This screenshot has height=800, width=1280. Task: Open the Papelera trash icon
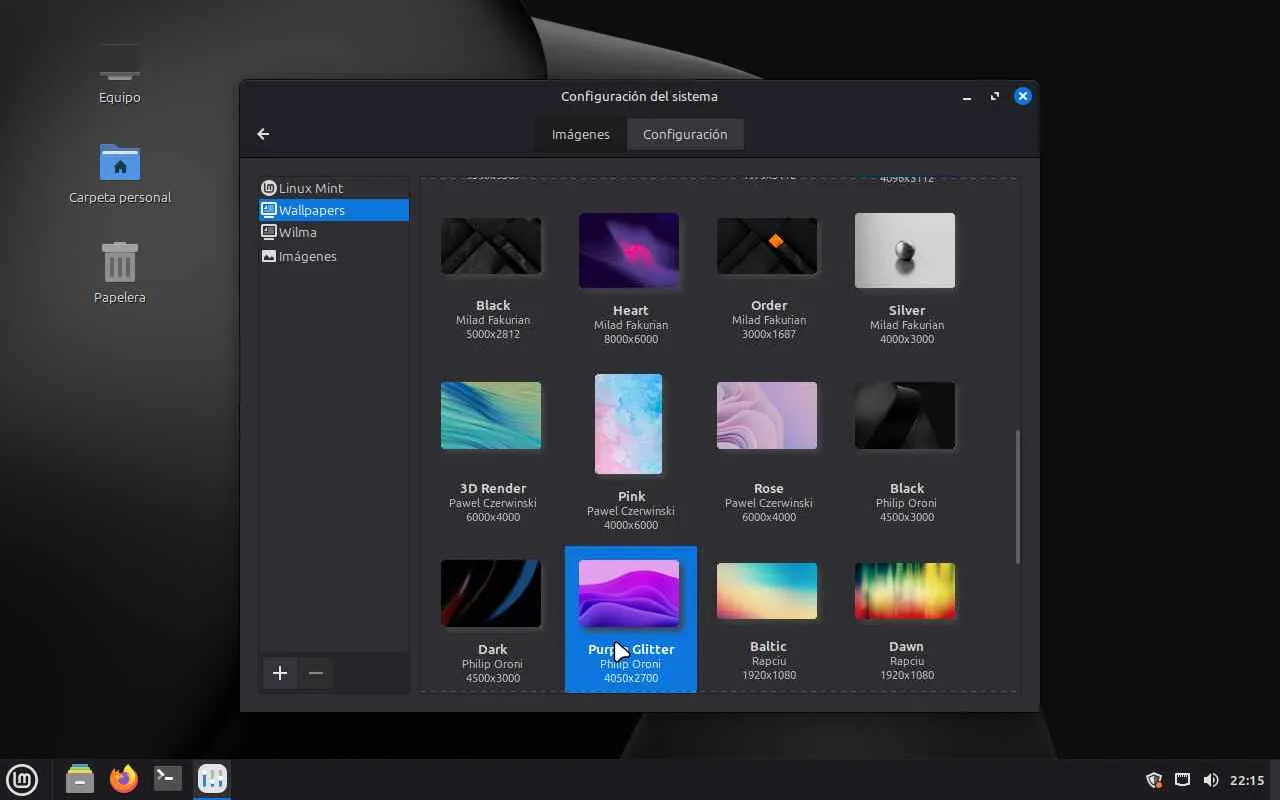(x=120, y=262)
